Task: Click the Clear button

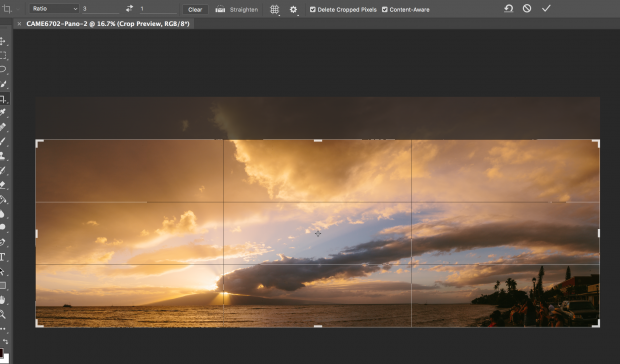Action: coord(195,9)
